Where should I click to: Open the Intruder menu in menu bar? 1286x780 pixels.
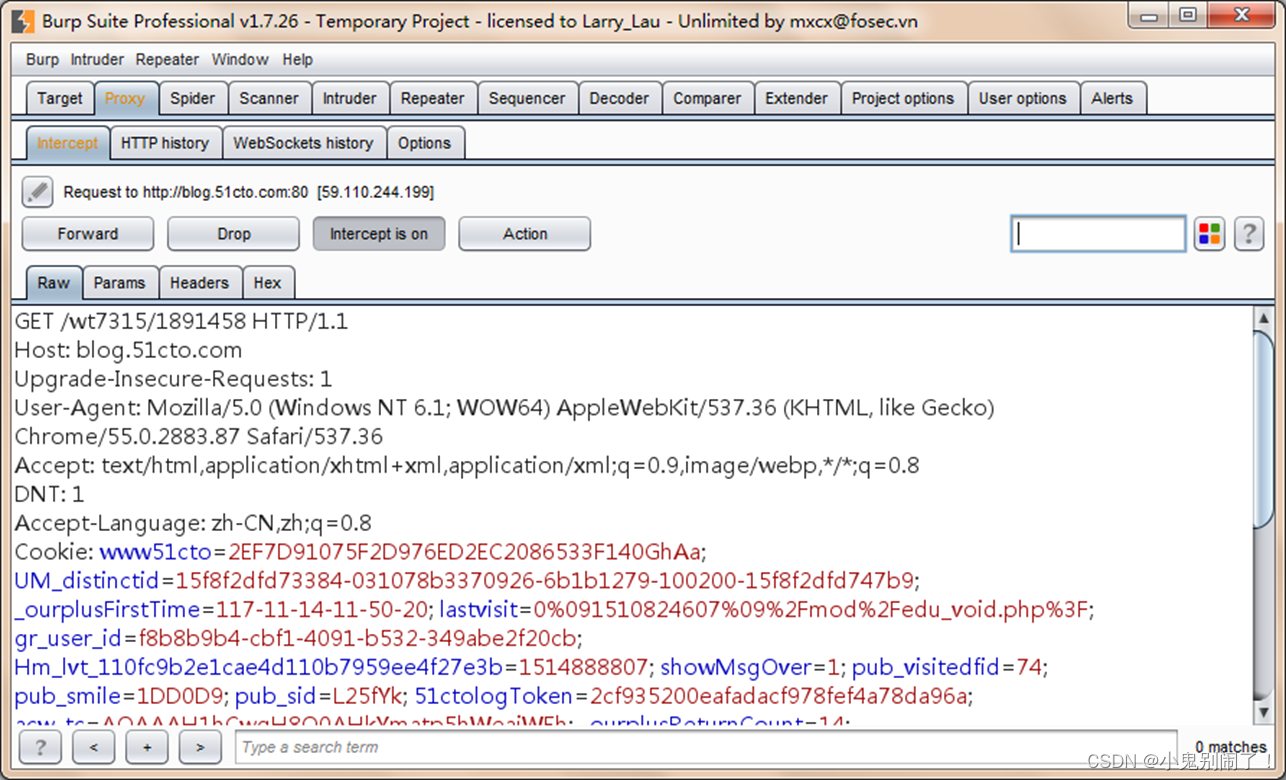tap(97, 60)
